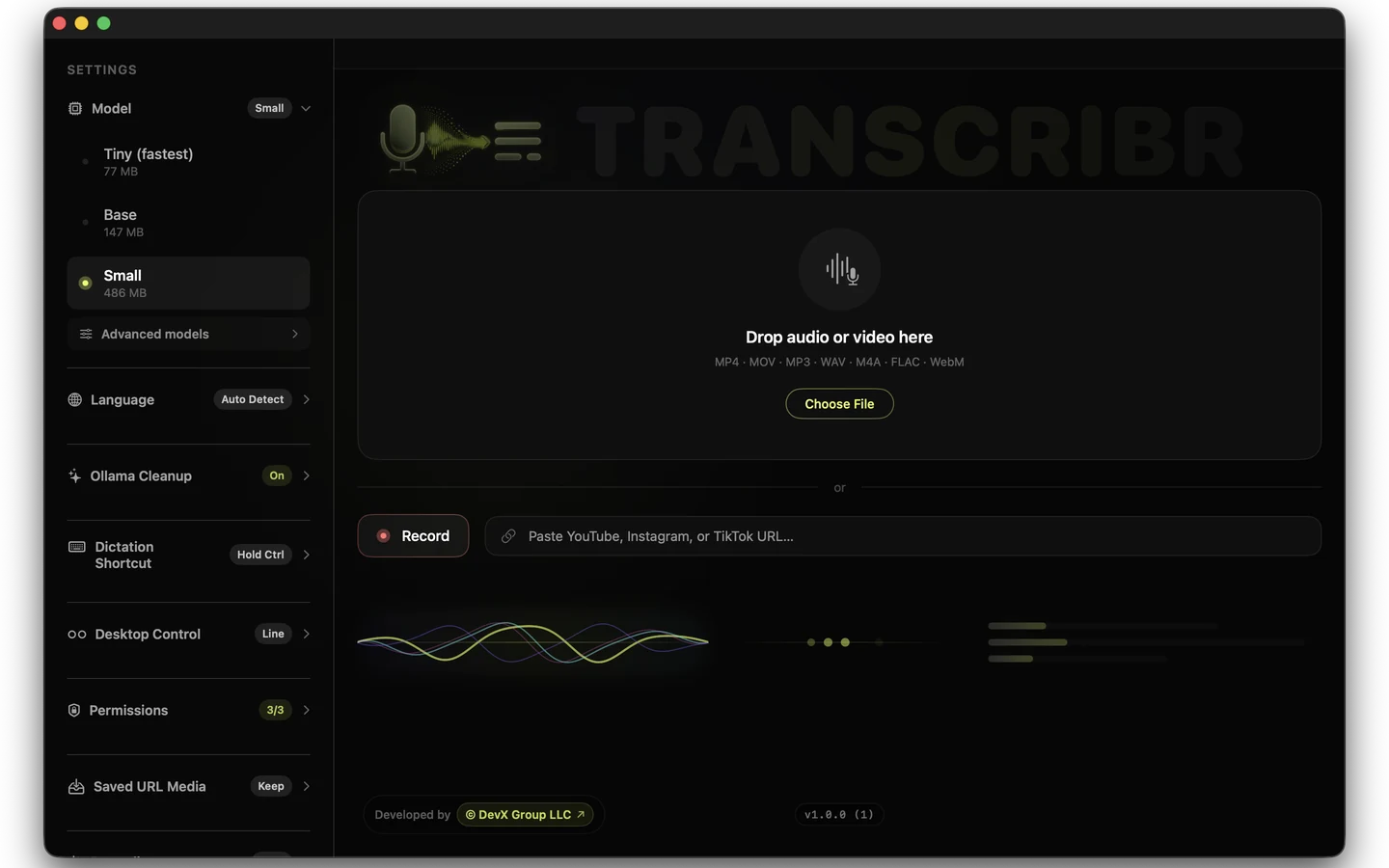This screenshot has height=868, width=1389.
Task: Expand Advanced models
Action: (x=188, y=334)
